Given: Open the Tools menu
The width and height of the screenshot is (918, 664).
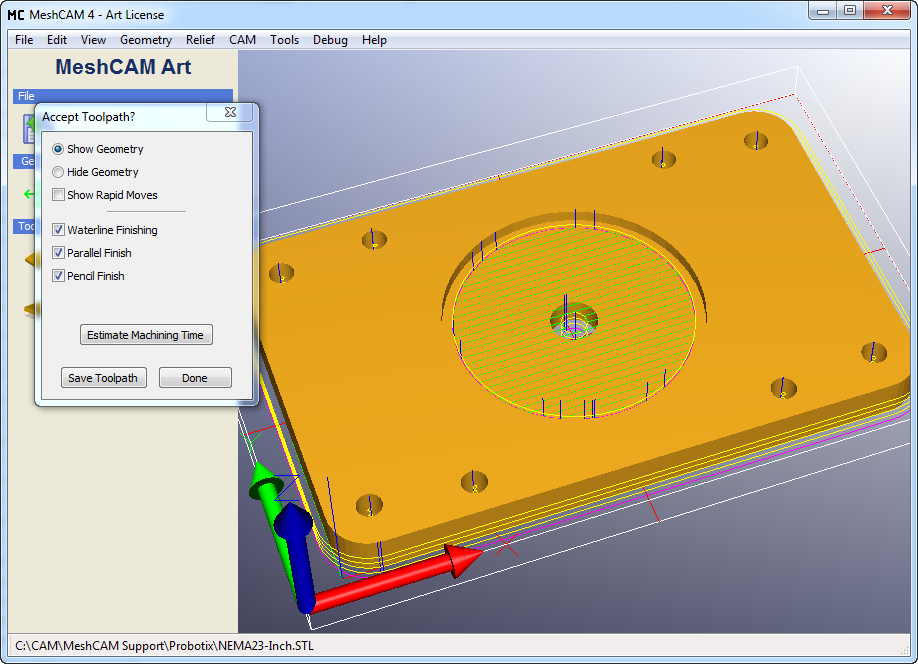Looking at the screenshot, I should [x=285, y=40].
